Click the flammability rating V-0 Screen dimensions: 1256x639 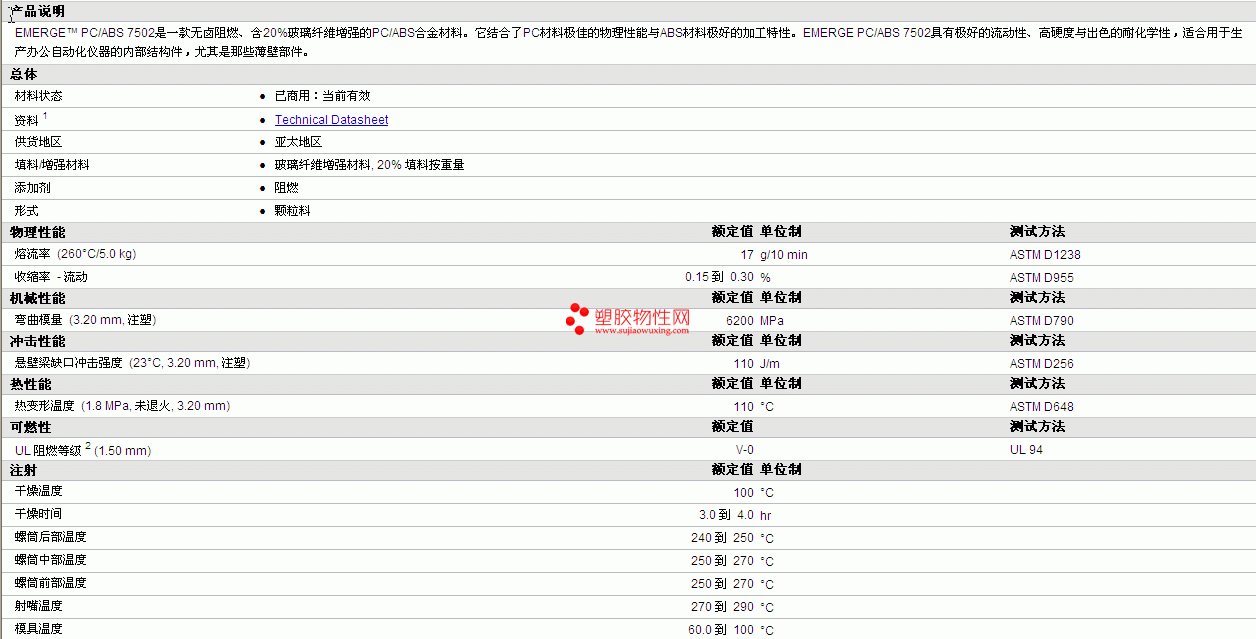[x=745, y=450]
